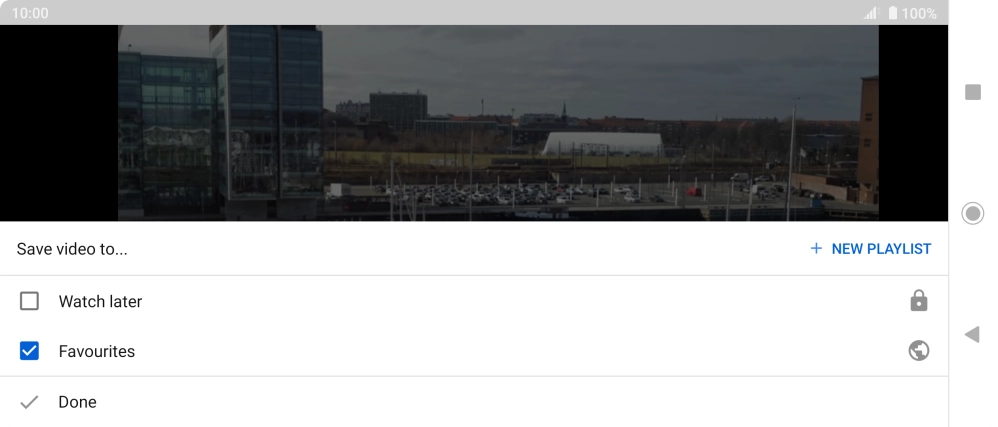Screen dimensions: 998x427
Task: Open recent apps with the square button
Action: click(973, 92)
